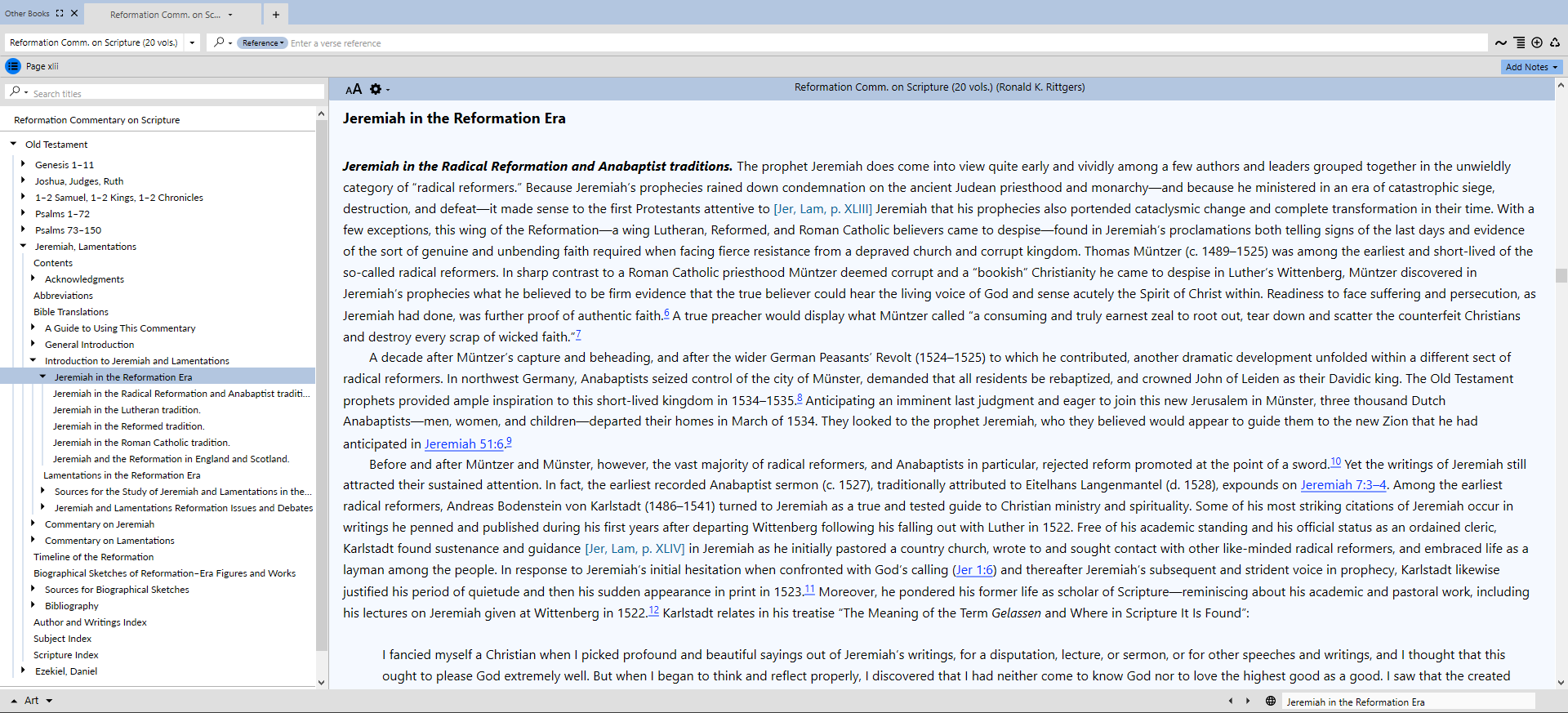Go to next section with right arrow
The image size is (1568, 713).
(1248, 701)
